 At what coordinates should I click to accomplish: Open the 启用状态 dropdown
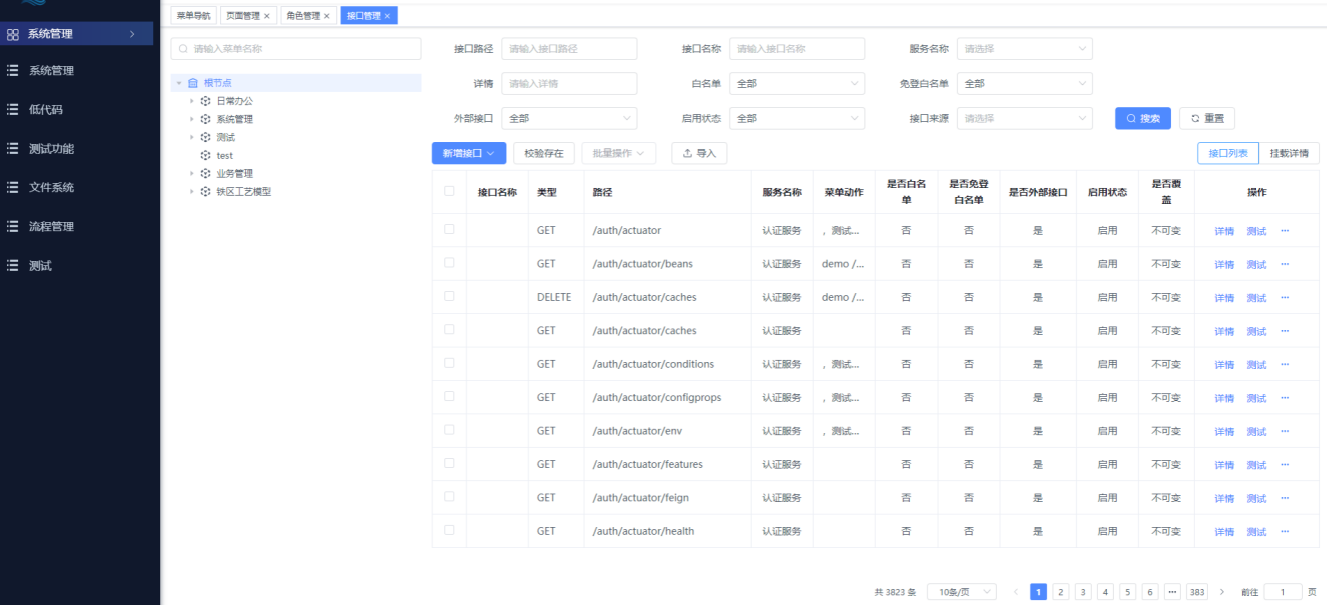click(796, 118)
